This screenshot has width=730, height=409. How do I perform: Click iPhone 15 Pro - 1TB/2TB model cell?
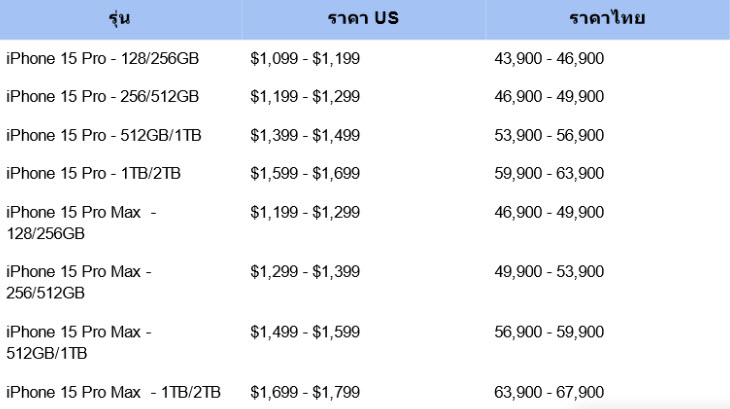coord(93,174)
